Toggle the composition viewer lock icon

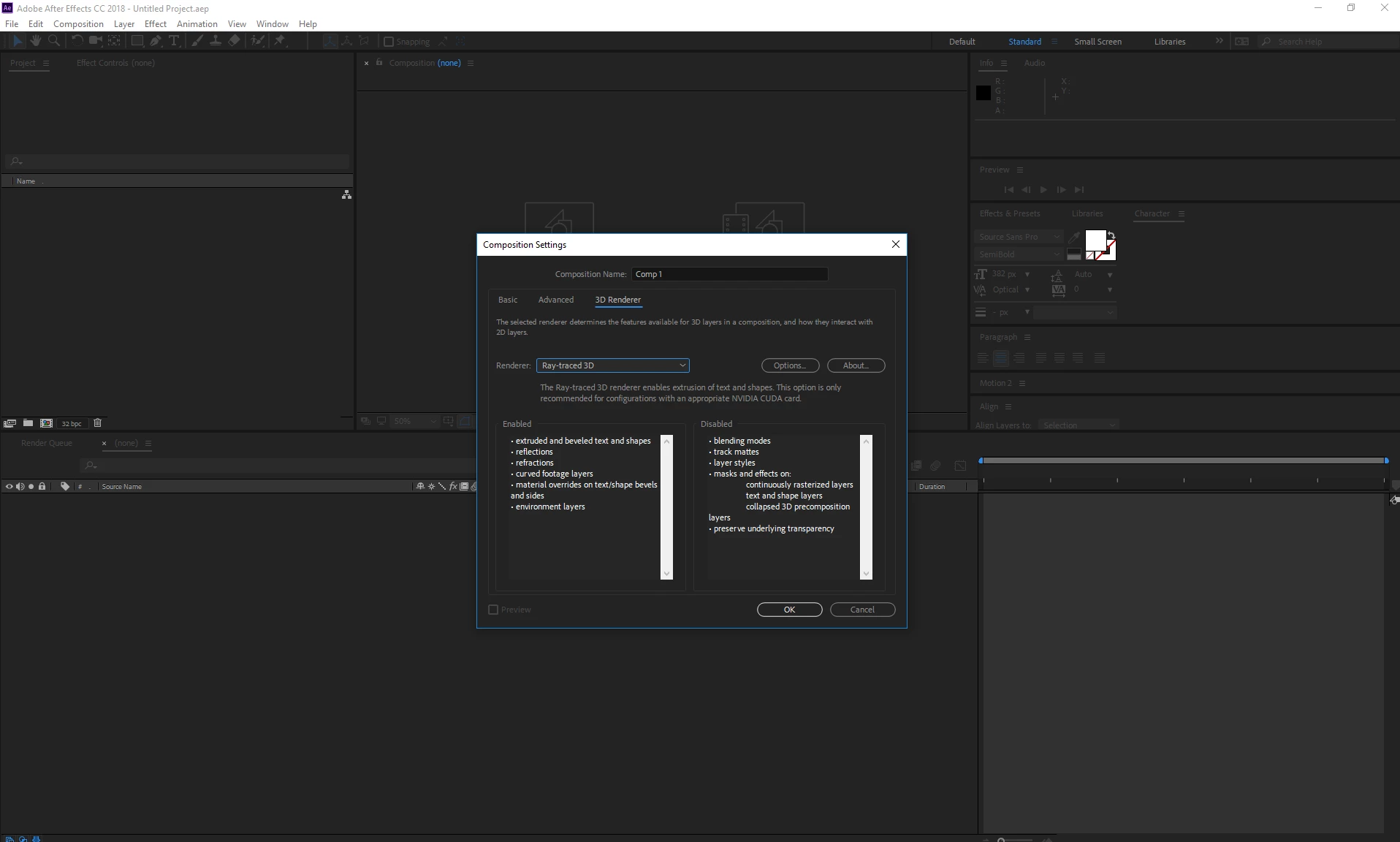379,63
